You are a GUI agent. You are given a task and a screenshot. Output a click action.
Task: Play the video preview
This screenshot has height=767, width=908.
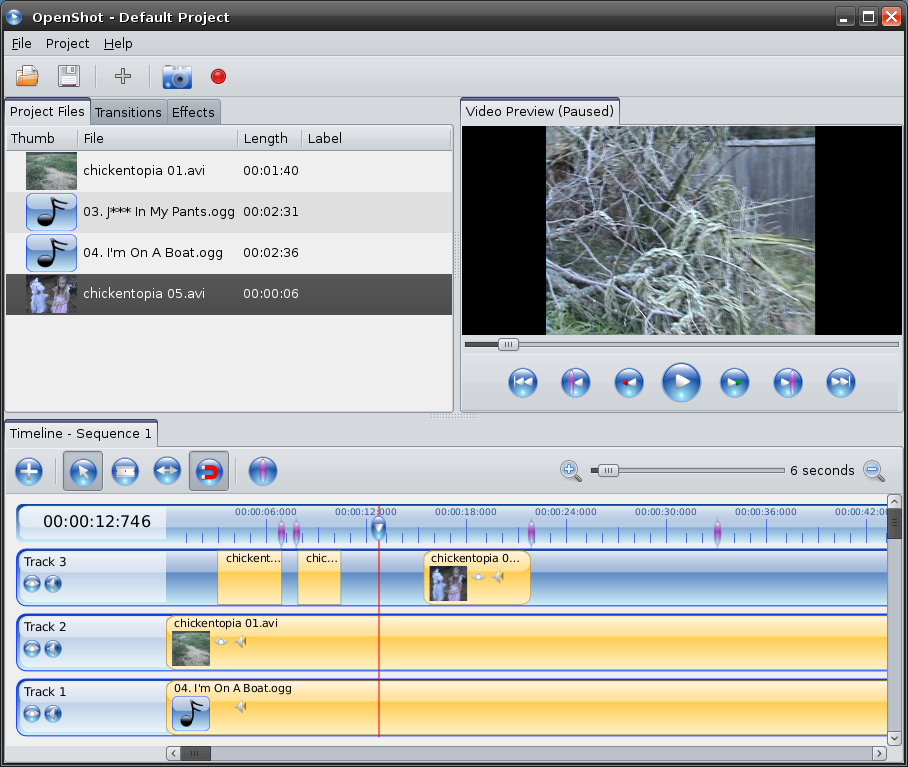tap(681, 382)
